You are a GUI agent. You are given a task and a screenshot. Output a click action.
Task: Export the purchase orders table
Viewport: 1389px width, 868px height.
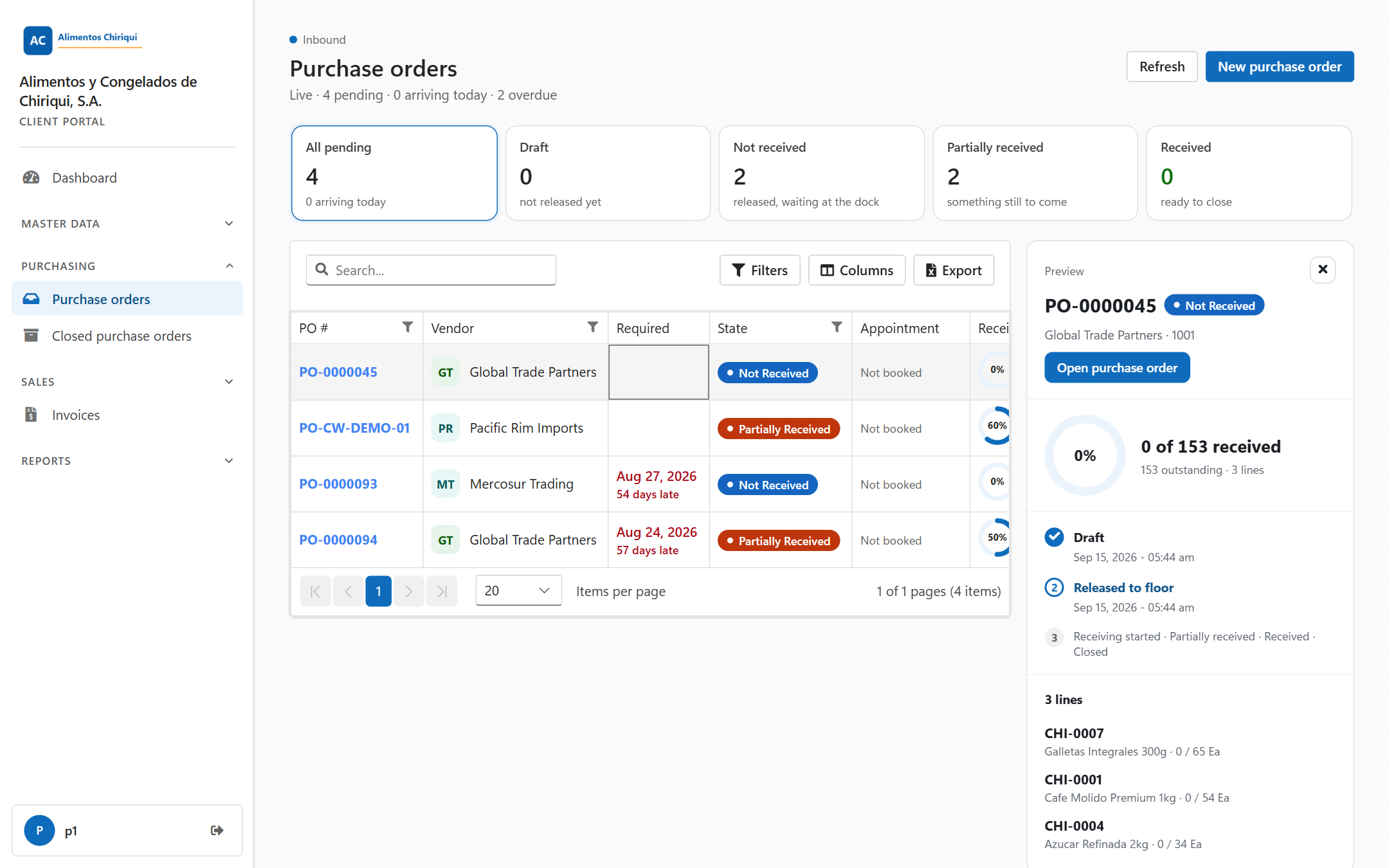pos(954,270)
